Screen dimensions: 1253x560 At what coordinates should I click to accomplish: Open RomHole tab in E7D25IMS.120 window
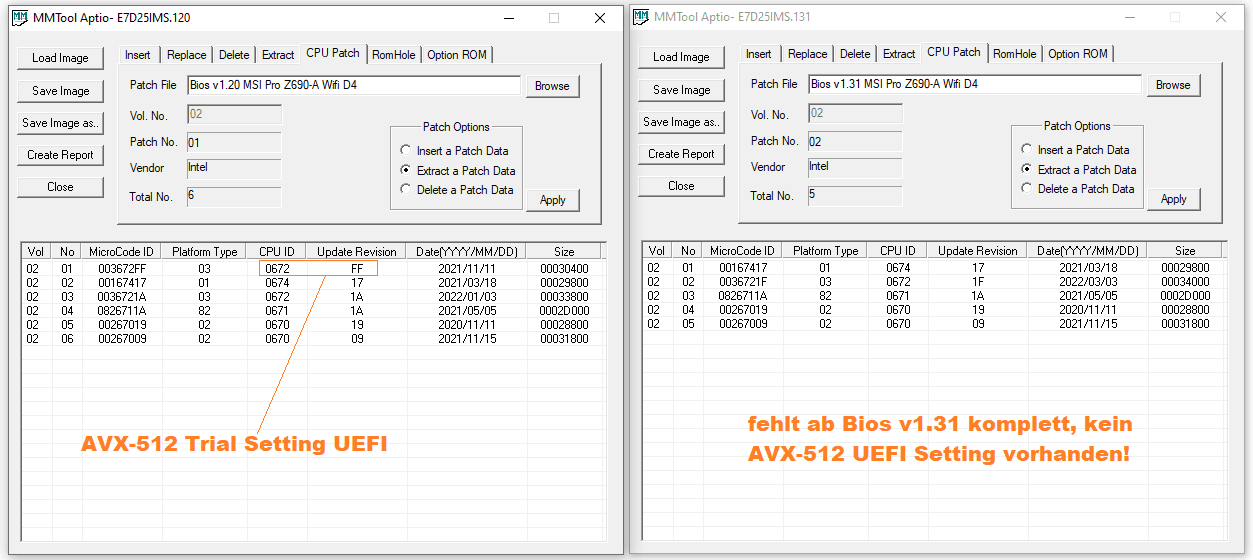[x=394, y=55]
